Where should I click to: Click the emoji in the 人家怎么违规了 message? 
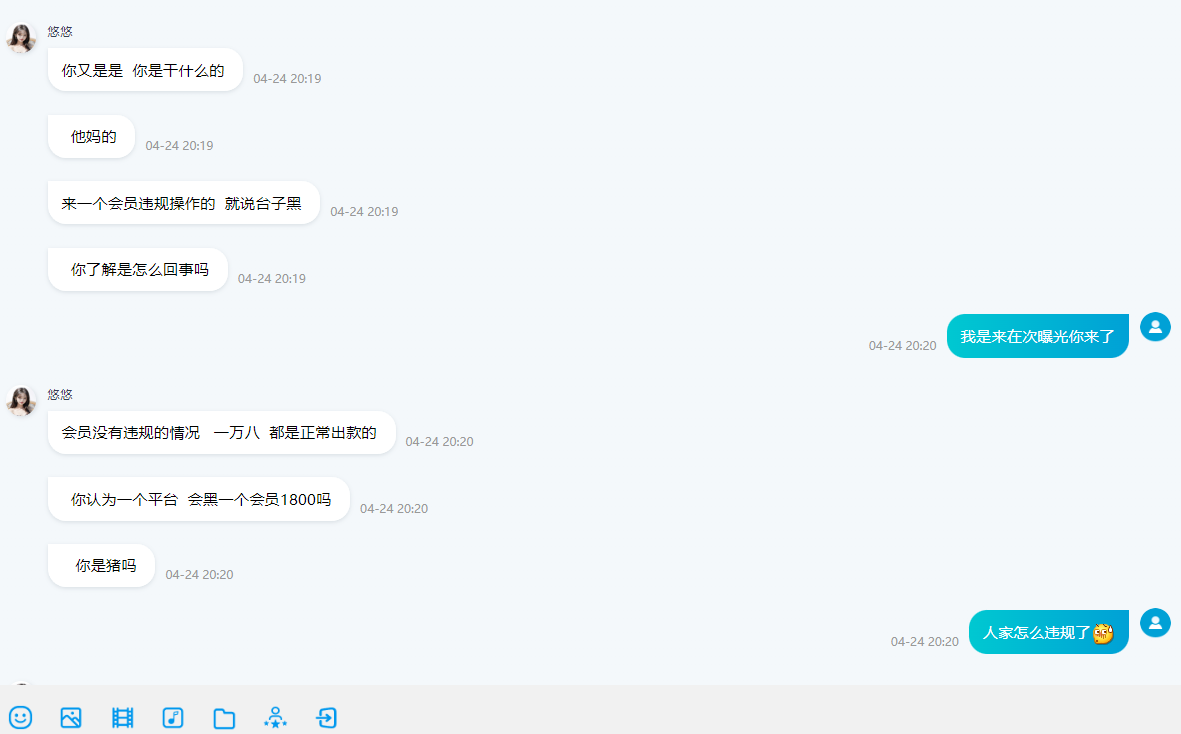click(x=1103, y=633)
